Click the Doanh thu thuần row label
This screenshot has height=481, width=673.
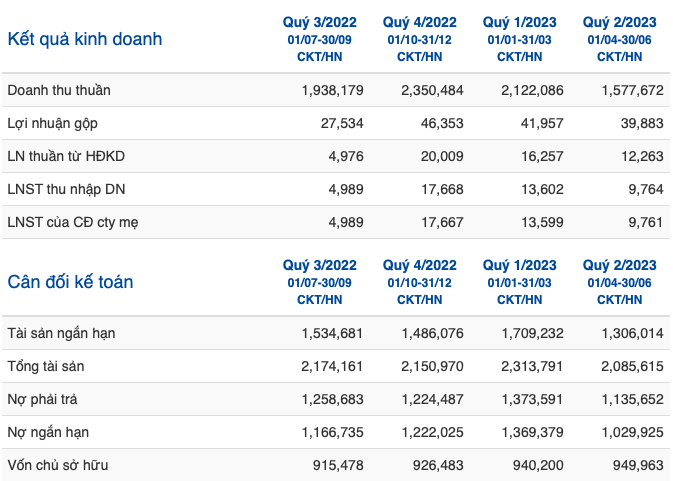pos(59,90)
